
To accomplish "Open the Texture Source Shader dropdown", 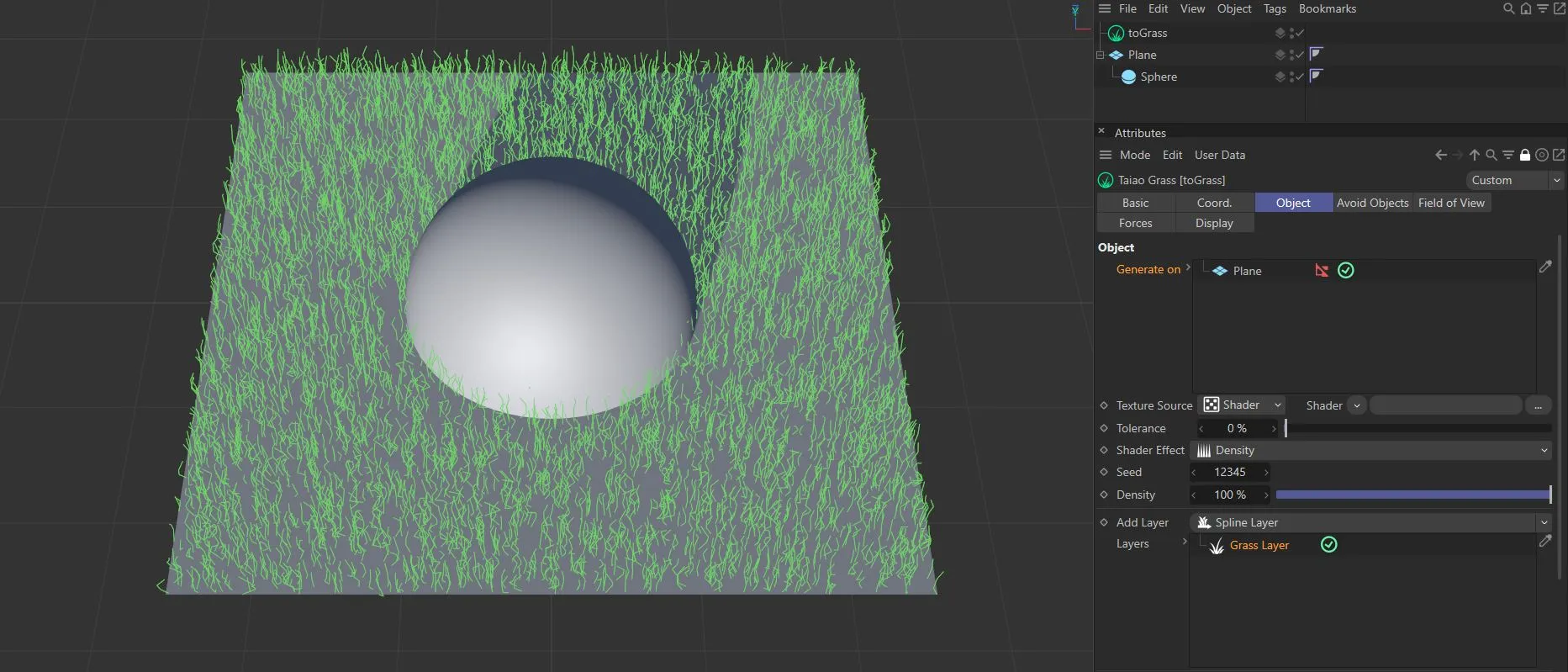I will [1241, 405].
